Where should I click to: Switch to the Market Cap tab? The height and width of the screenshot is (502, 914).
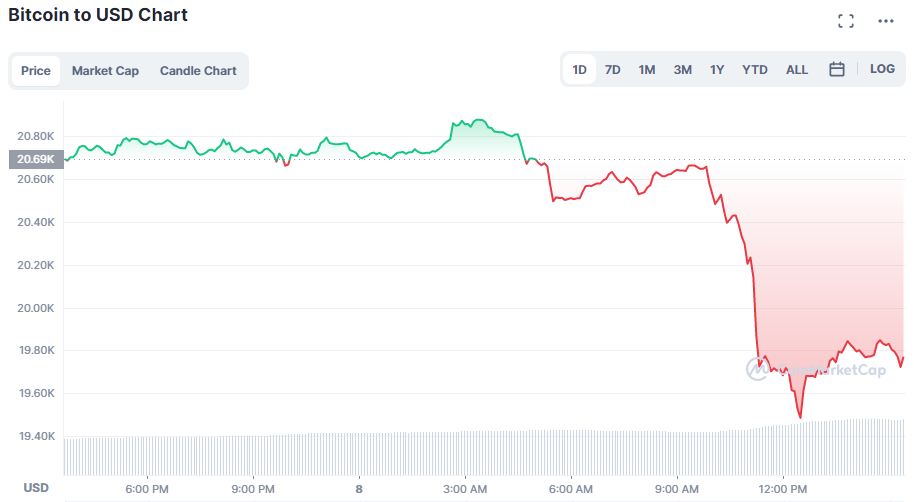point(105,71)
